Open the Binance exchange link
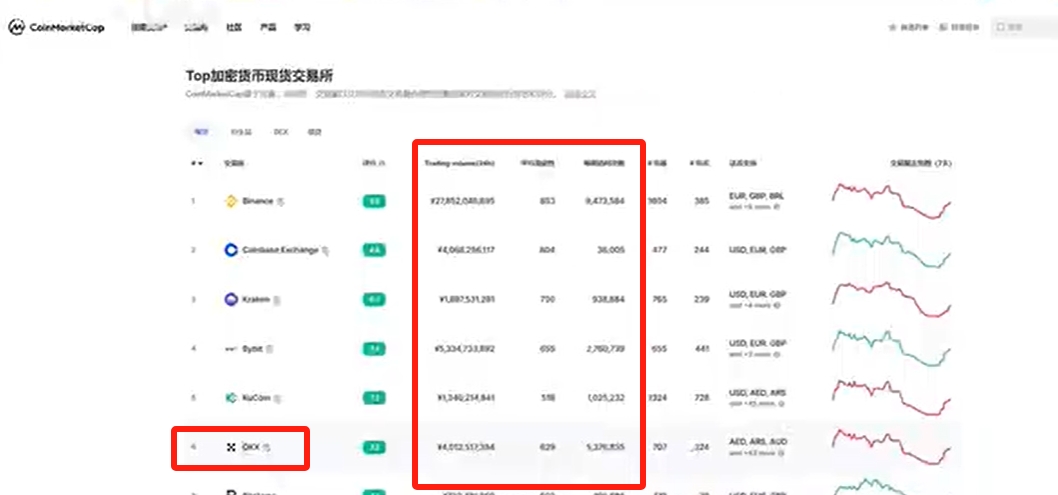This screenshot has width=1058, height=495. pyautogui.click(x=258, y=201)
